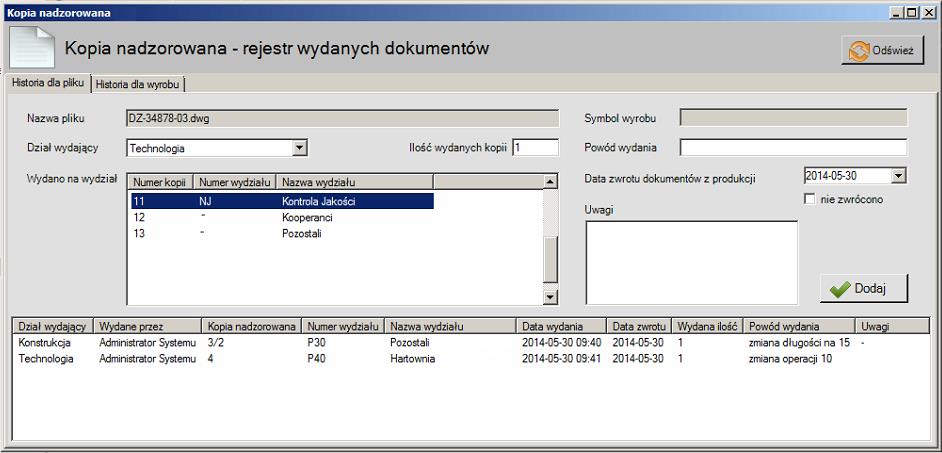Open the return date picker dropdown
942x453 pixels.
click(899, 175)
